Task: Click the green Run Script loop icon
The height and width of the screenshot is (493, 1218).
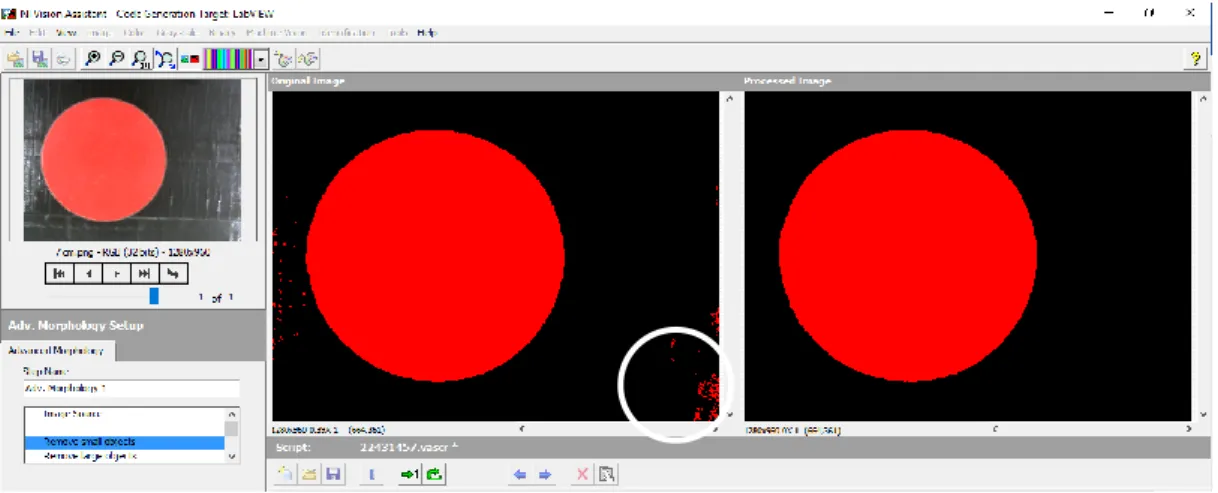Action: tap(435, 475)
